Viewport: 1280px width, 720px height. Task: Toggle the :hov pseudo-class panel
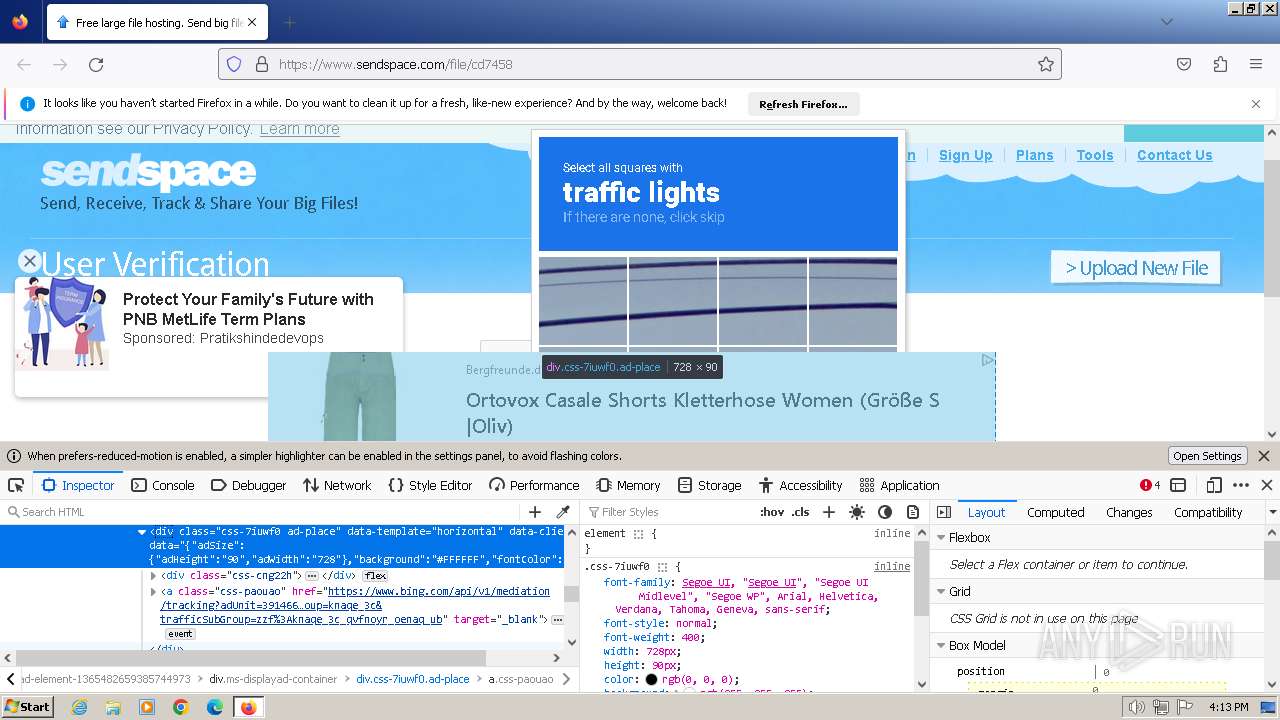pyautogui.click(x=772, y=512)
